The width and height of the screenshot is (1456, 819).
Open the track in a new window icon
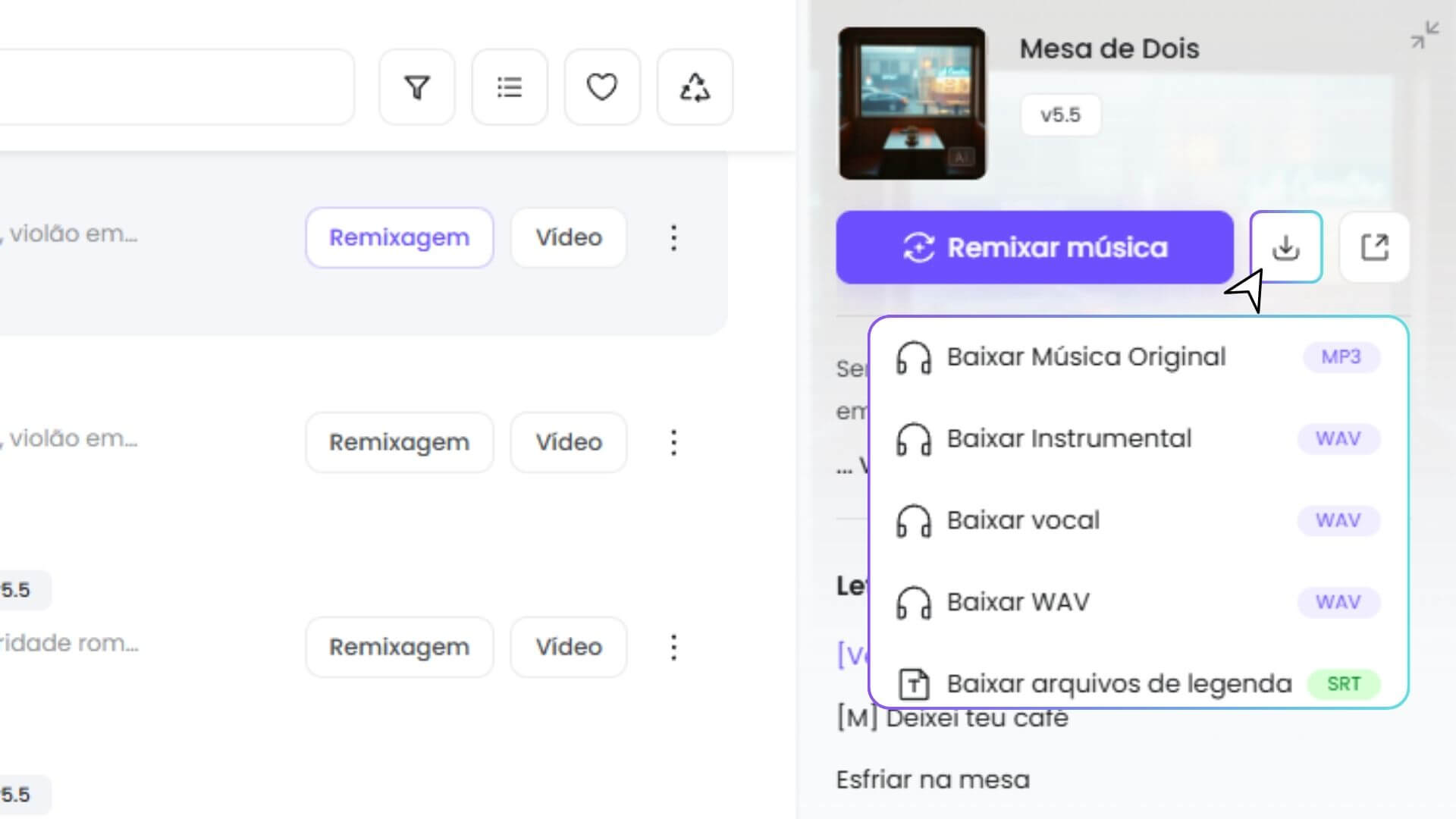pos(1374,247)
